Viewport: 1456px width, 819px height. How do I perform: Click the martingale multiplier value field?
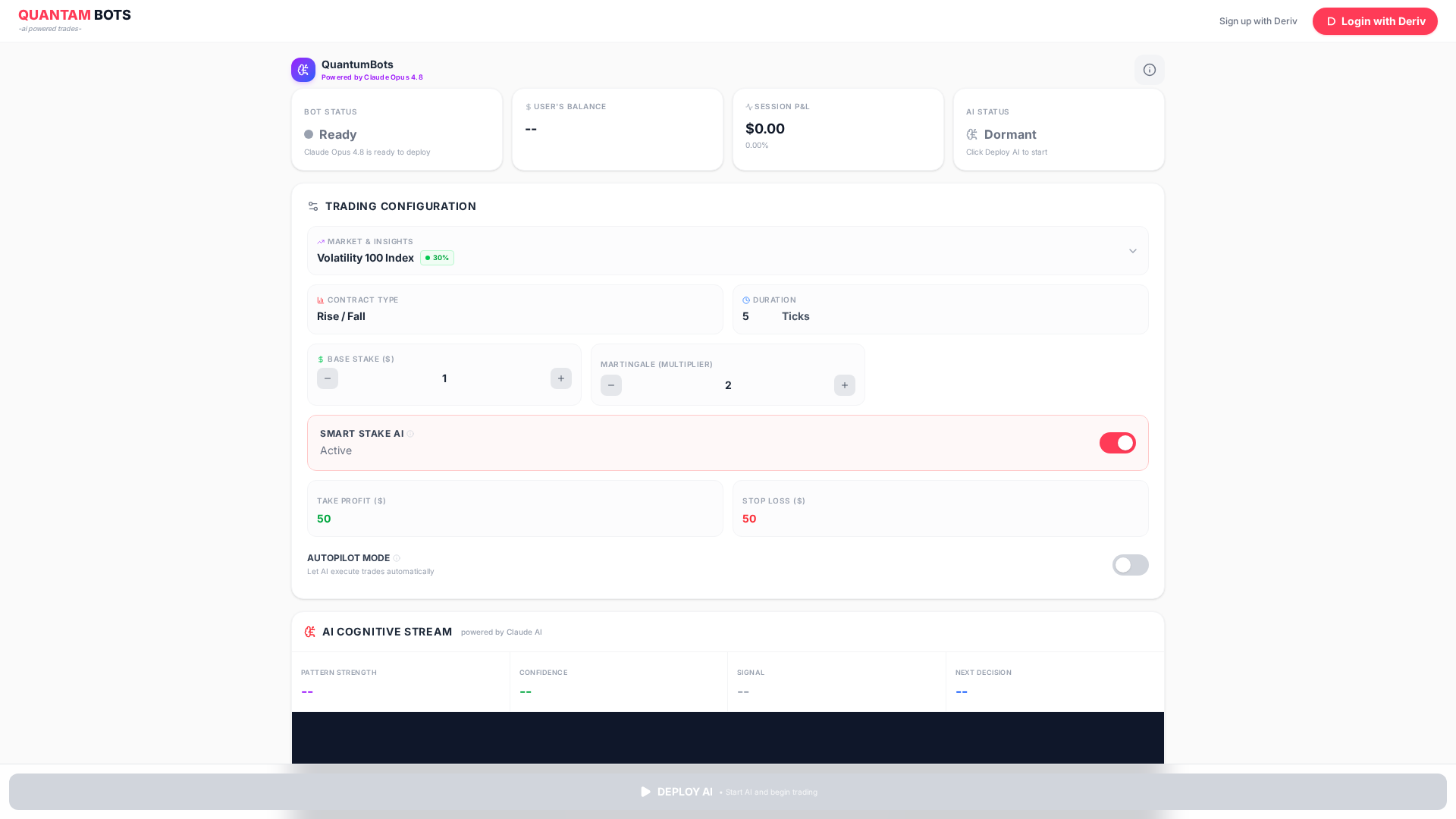pos(728,385)
